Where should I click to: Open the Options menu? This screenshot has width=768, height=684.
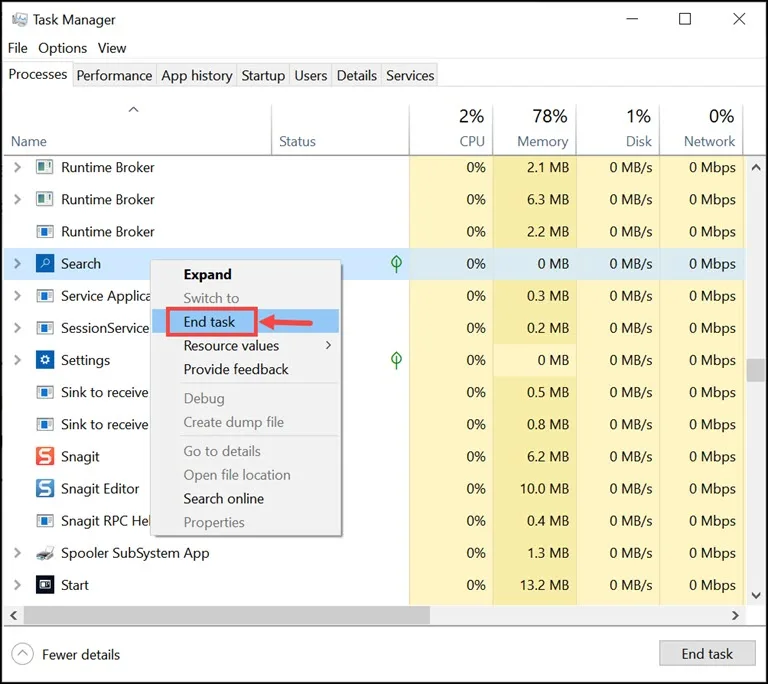(63, 48)
